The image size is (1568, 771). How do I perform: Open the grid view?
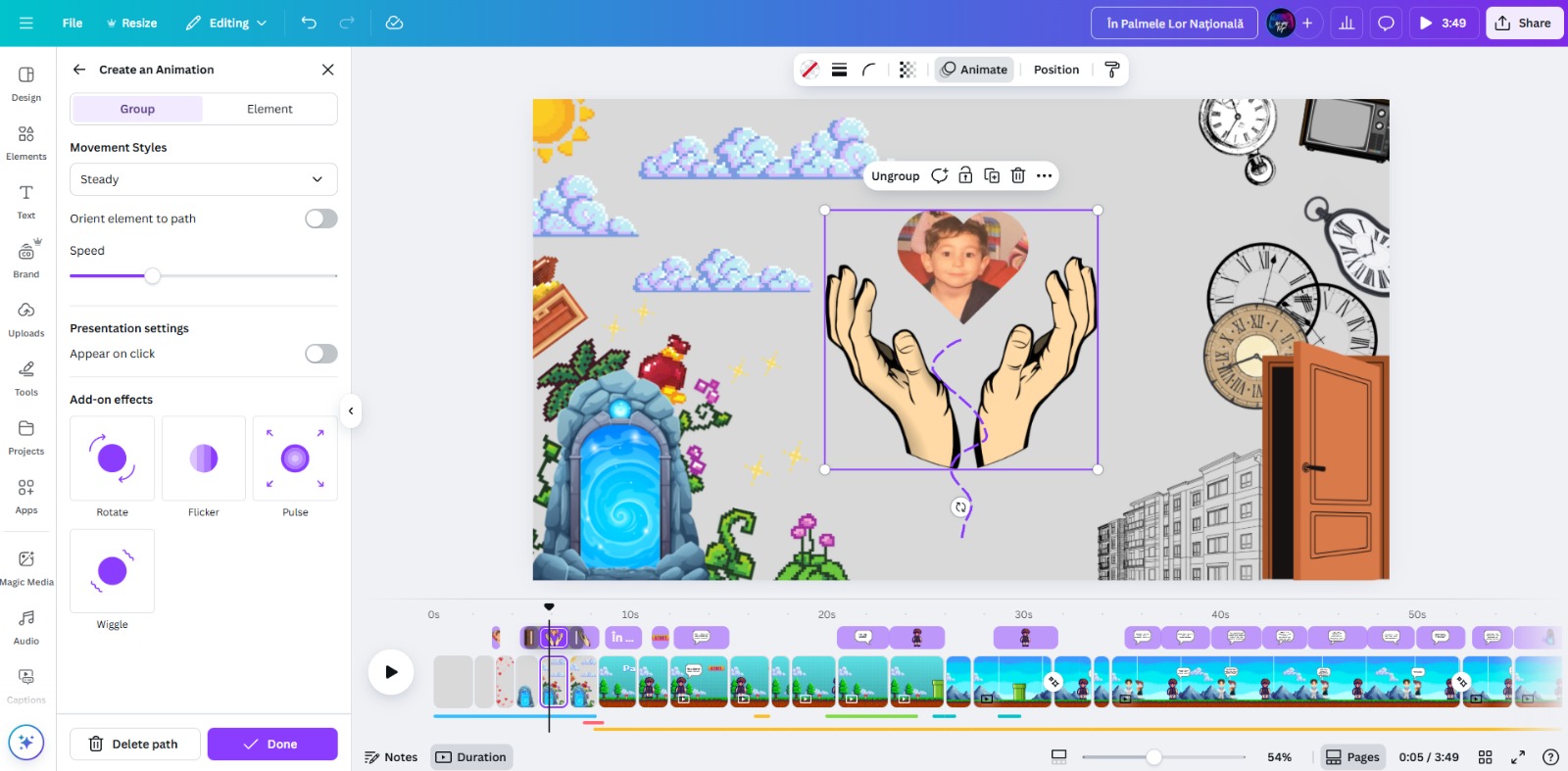1486,756
